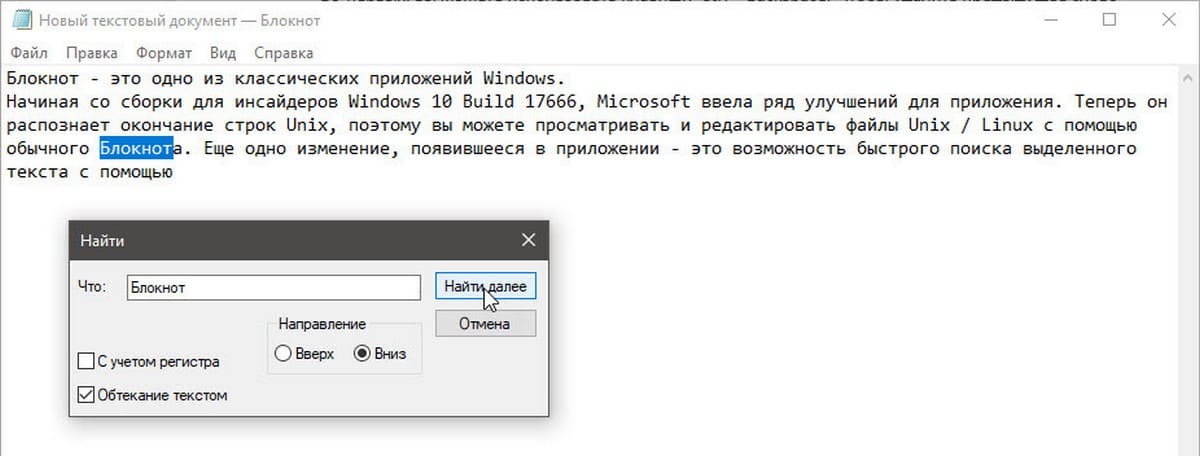Click the highlighted word Блокнот in text
1200x456 pixels.
(136, 149)
